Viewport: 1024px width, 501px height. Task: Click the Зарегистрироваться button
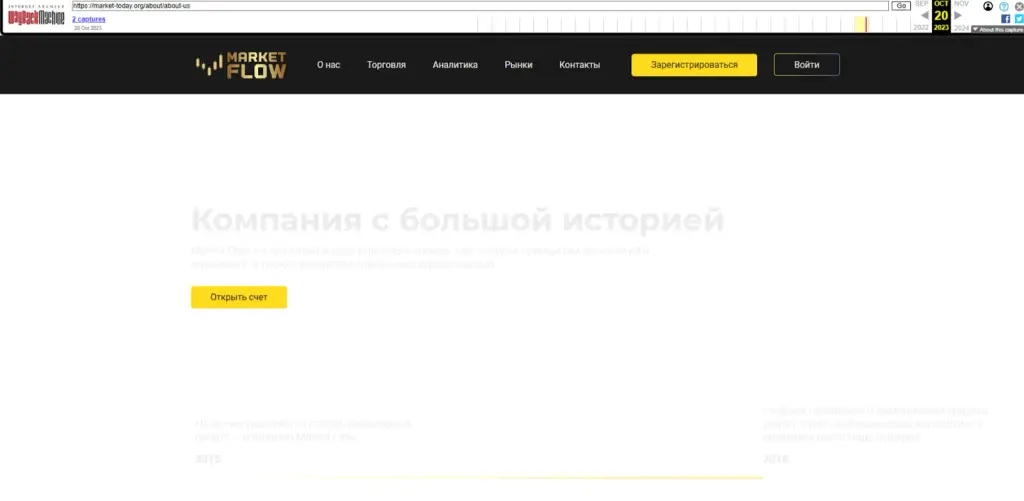point(694,65)
